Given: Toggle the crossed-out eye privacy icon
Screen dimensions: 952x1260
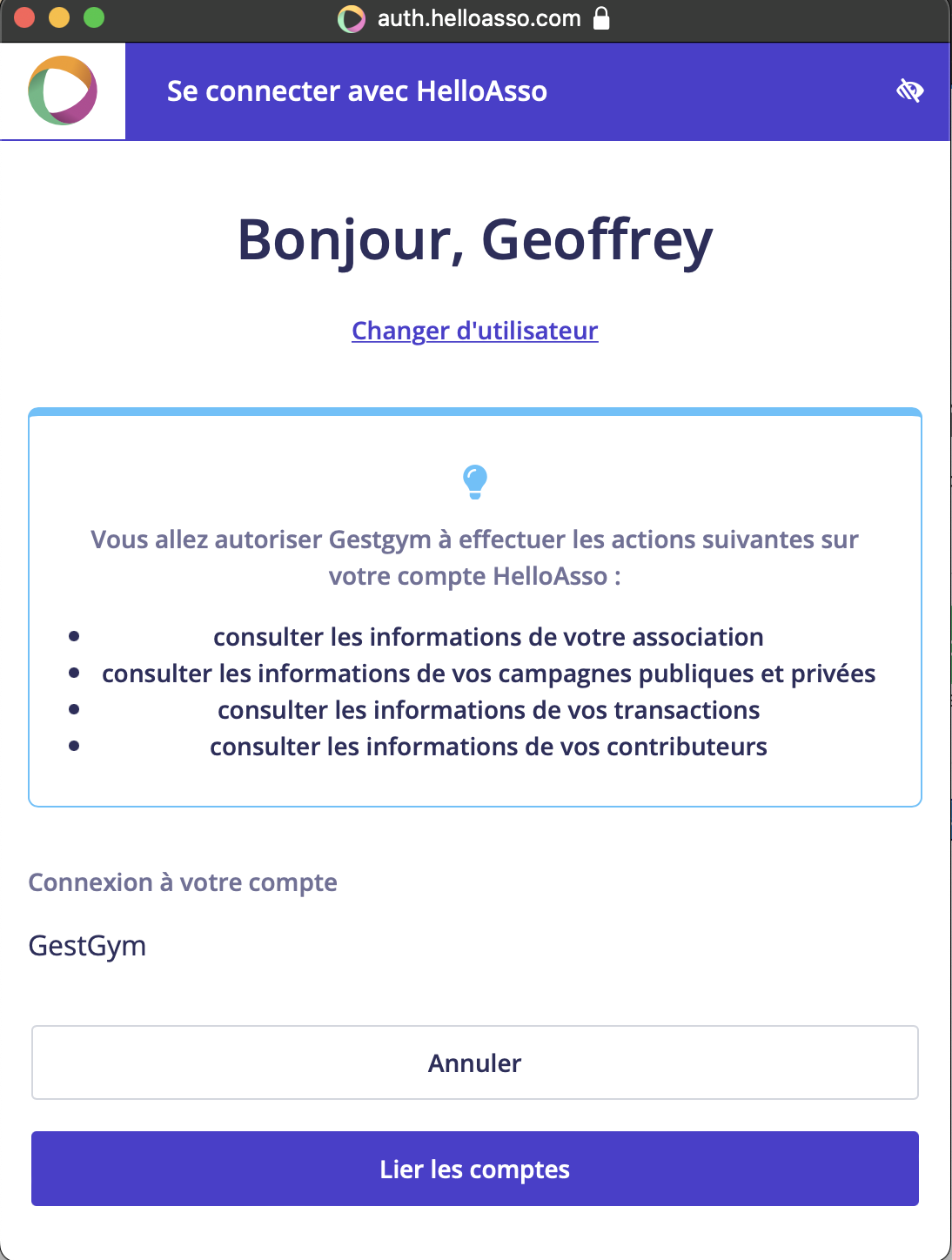Looking at the screenshot, I should [x=909, y=90].
